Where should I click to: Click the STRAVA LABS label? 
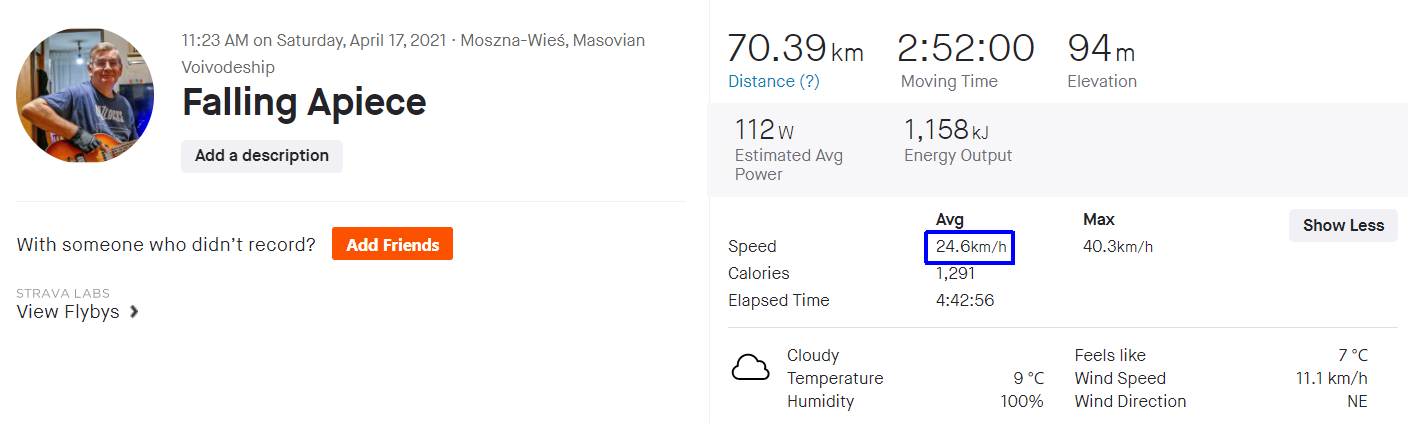63,293
